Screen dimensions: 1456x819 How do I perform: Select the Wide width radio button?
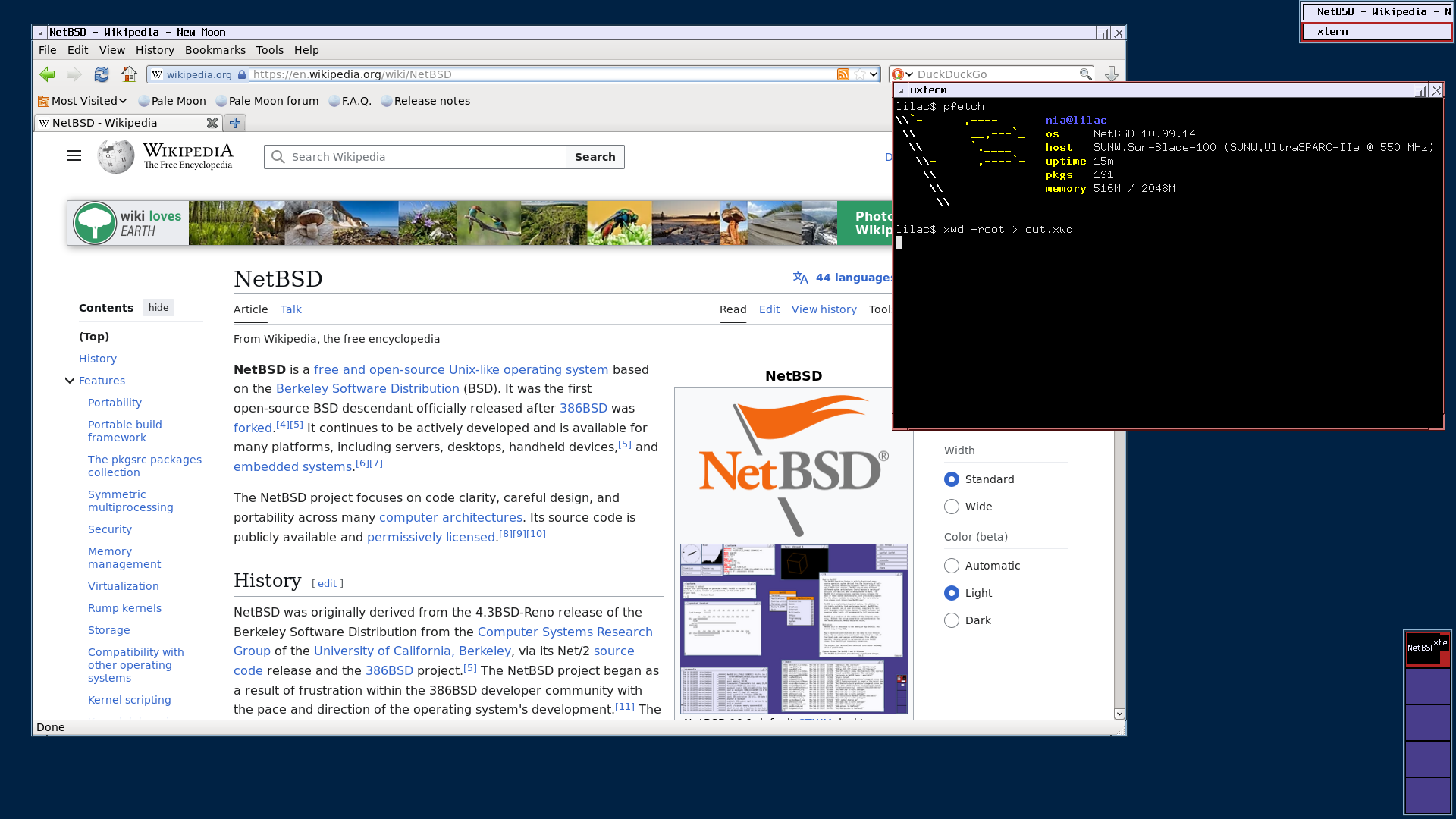point(952,507)
